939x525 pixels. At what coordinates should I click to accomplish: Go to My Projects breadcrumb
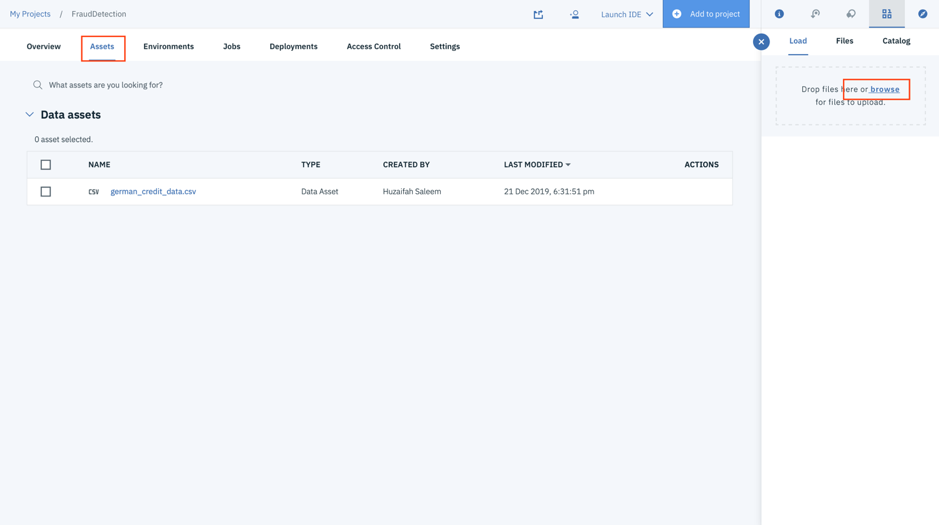[30, 14]
